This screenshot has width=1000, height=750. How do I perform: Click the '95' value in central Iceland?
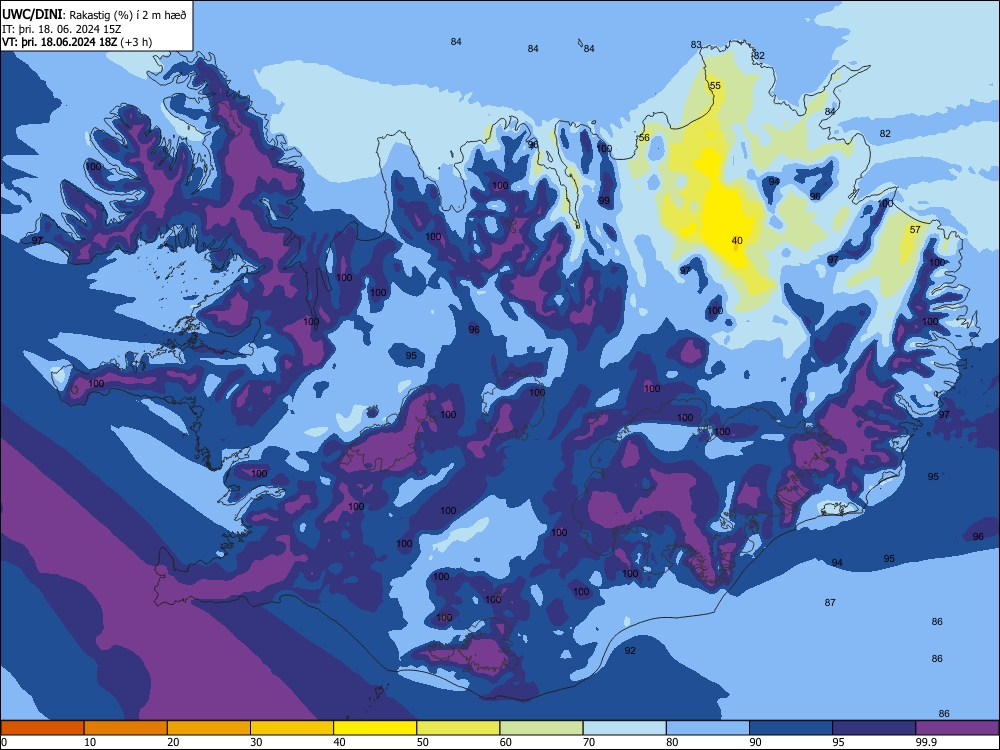click(x=411, y=355)
